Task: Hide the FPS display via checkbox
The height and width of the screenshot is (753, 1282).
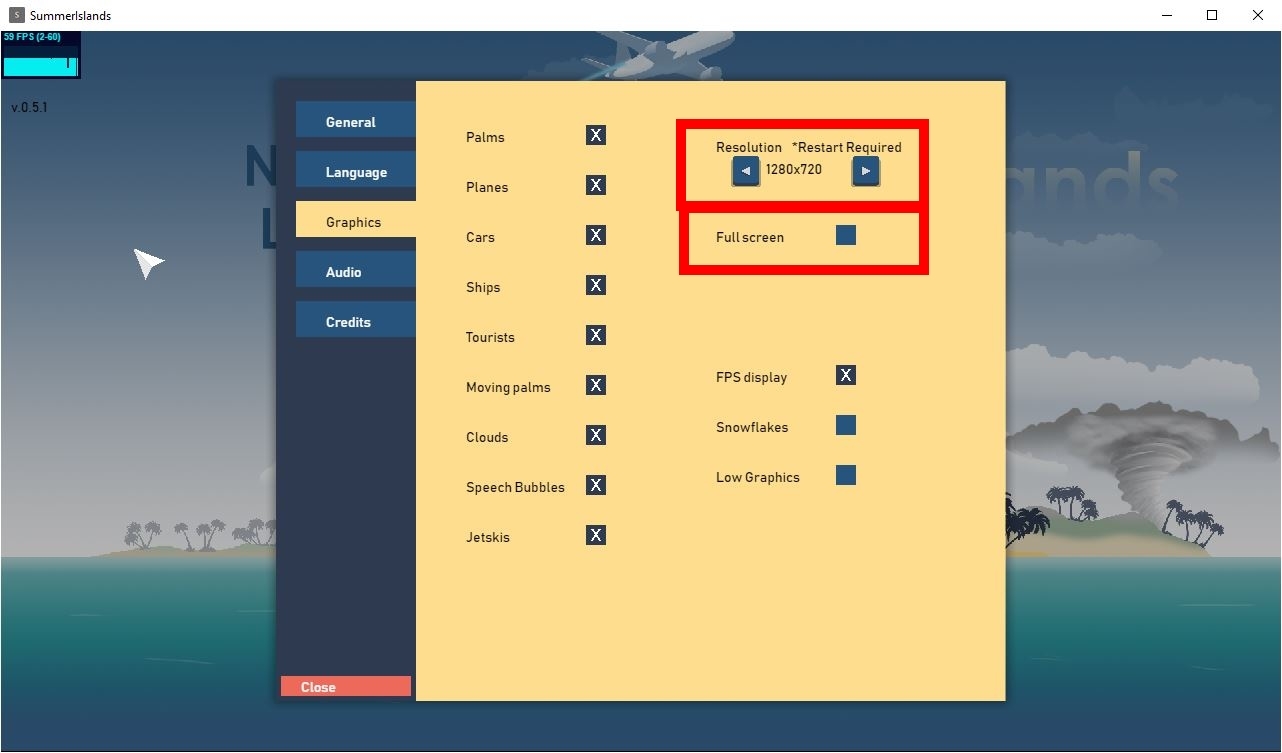Action: coord(846,376)
